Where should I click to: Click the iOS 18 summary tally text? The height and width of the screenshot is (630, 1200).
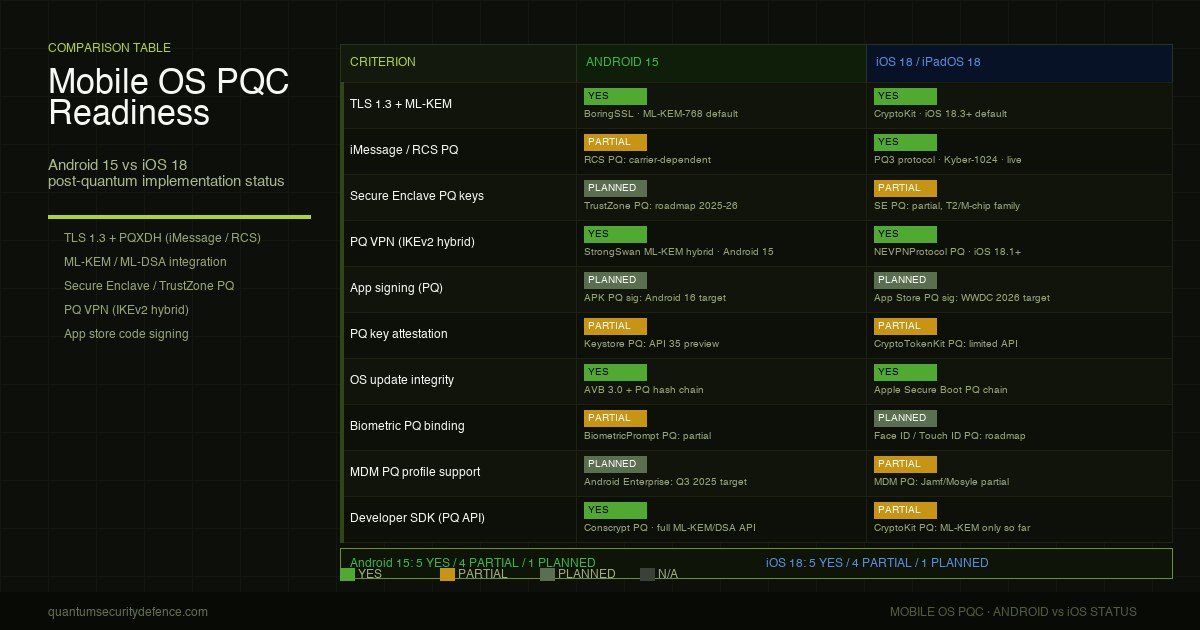(877, 563)
